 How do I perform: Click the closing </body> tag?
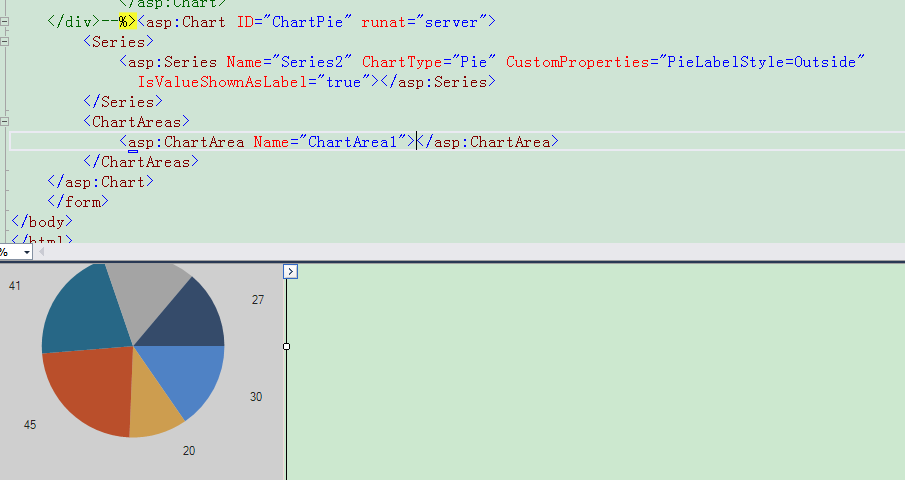[x=42, y=222]
